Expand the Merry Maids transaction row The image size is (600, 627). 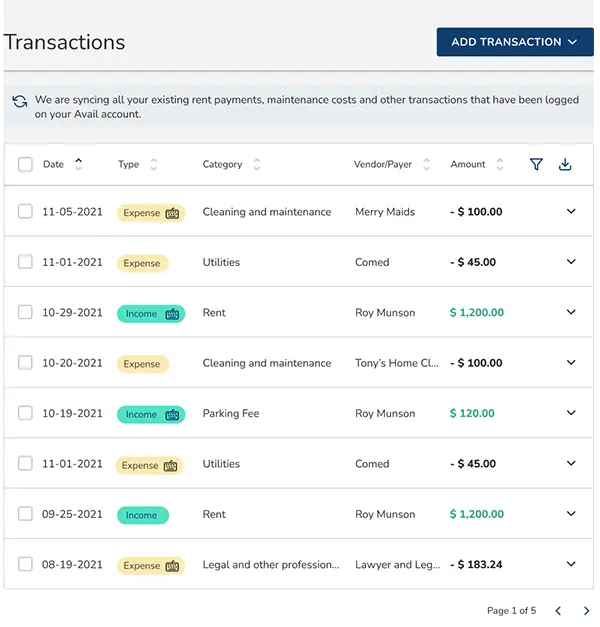(x=571, y=211)
